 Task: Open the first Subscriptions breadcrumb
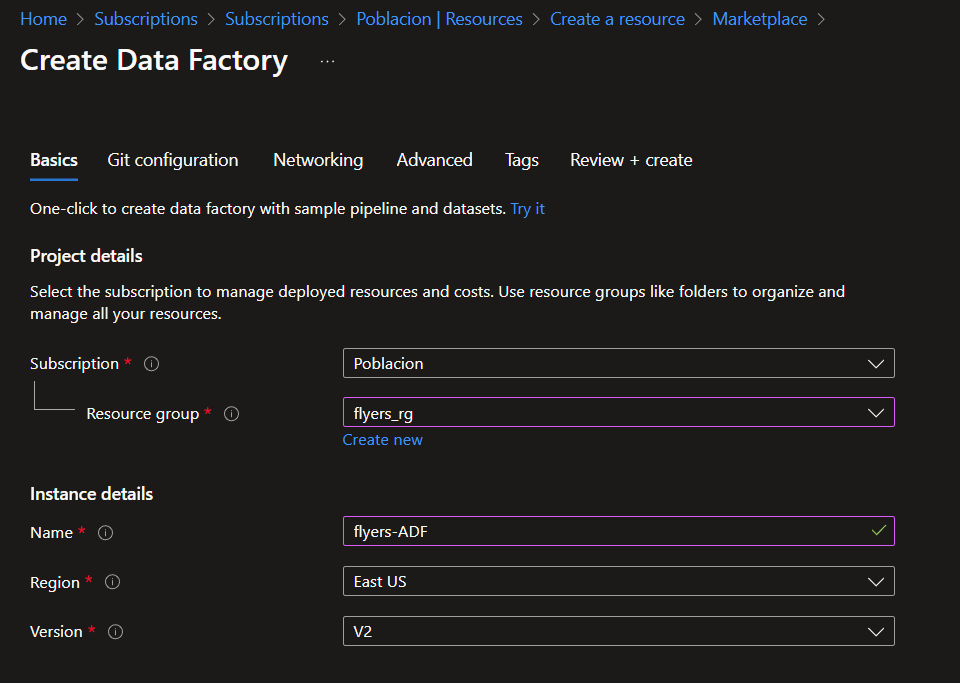point(146,19)
